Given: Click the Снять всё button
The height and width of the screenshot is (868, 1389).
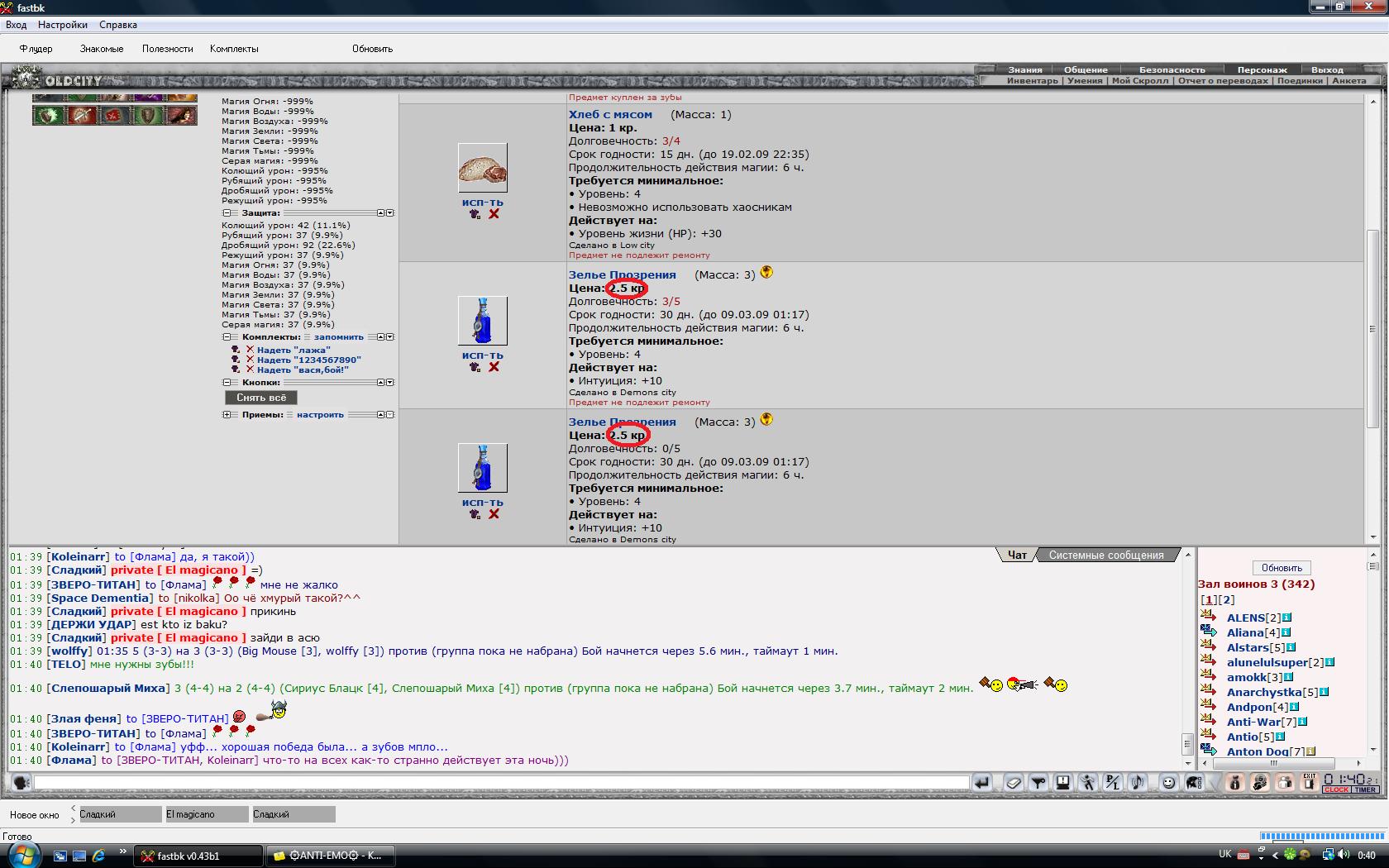Looking at the screenshot, I should [x=261, y=398].
